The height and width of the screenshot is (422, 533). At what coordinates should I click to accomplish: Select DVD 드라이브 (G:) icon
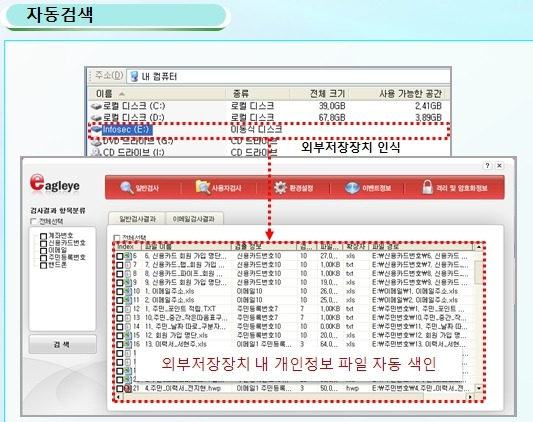pyautogui.click(x=96, y=141)
